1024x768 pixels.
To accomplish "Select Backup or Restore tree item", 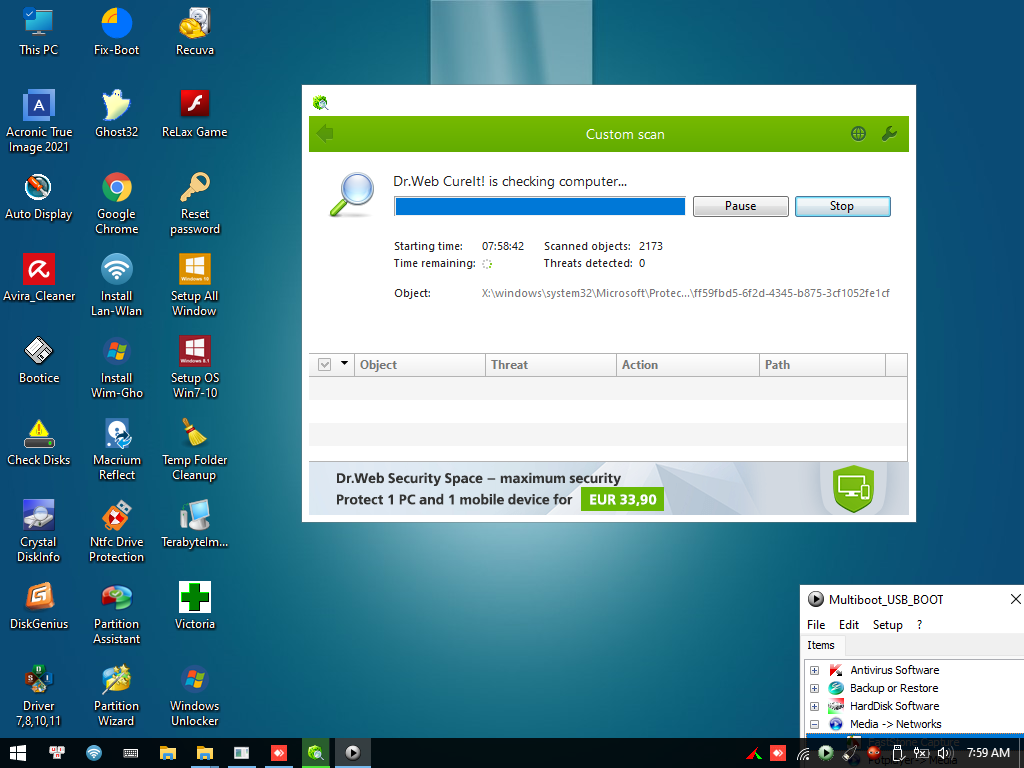I will click(893, 688).
